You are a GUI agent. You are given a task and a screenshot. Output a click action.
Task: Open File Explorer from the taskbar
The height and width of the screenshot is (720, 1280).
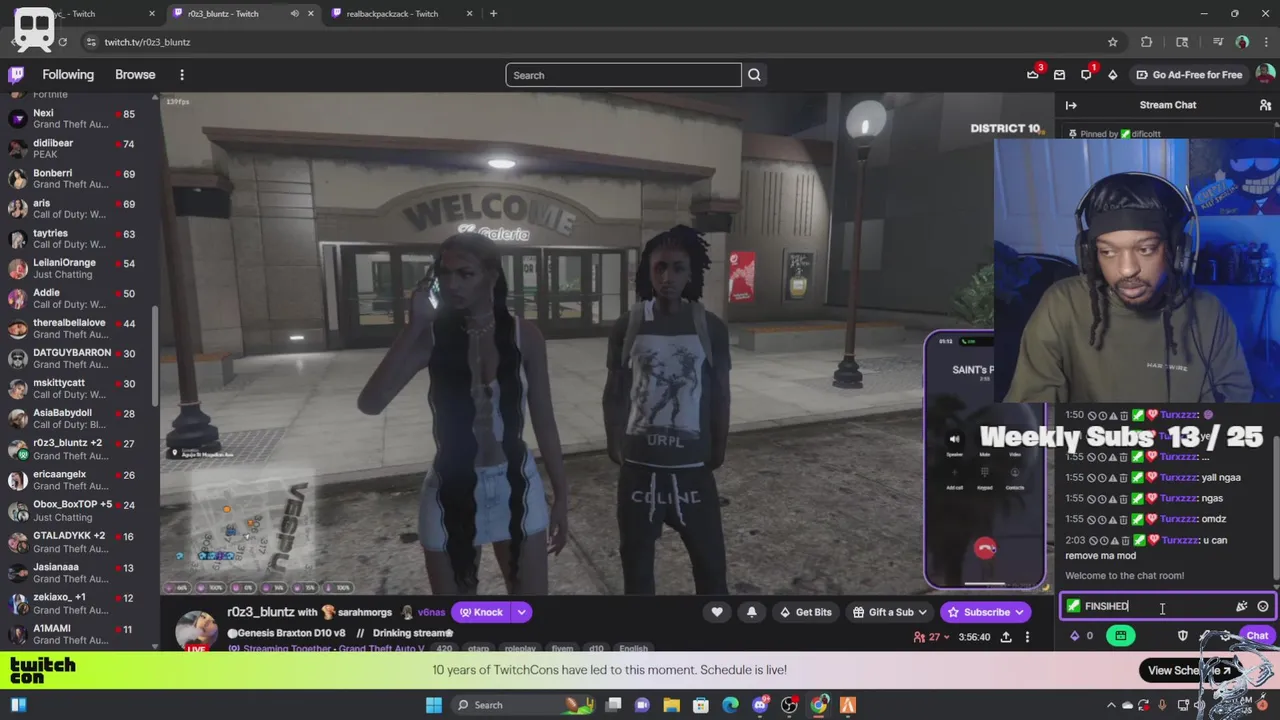pos(672,705)
